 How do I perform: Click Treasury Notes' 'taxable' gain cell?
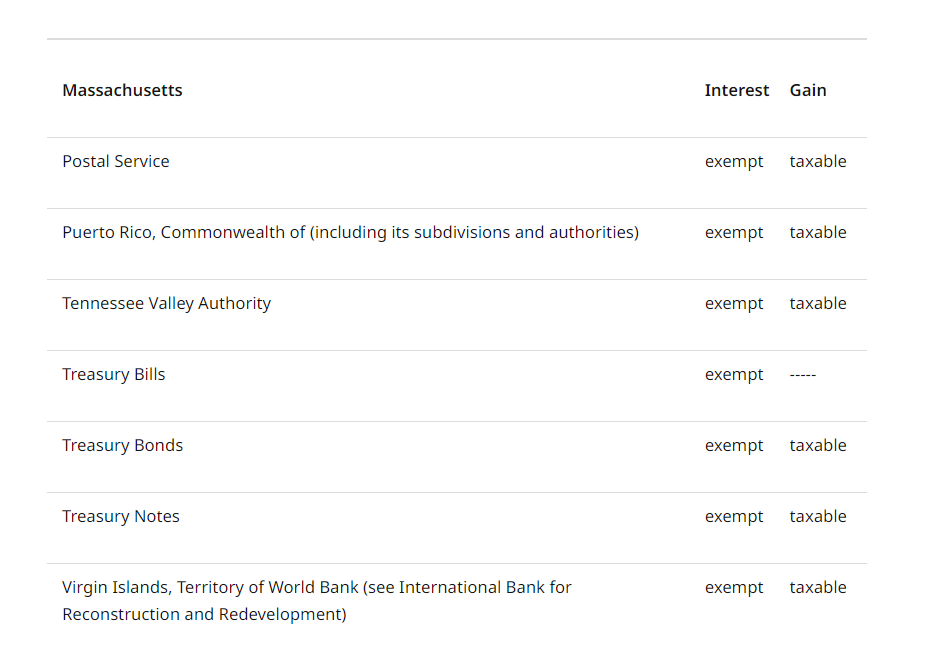817,516
